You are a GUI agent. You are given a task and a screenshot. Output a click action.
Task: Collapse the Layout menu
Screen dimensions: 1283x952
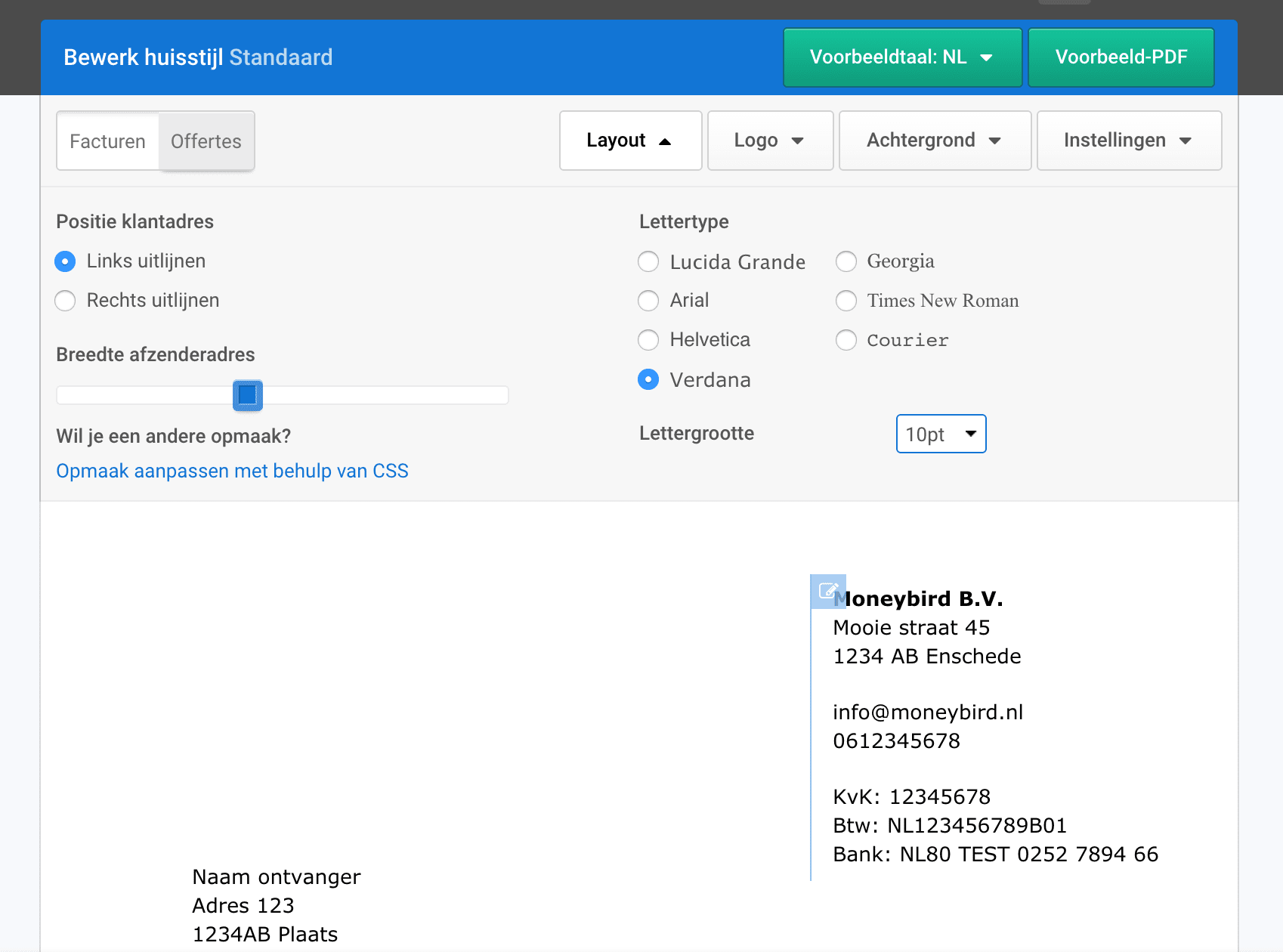[x=630, y=141]
